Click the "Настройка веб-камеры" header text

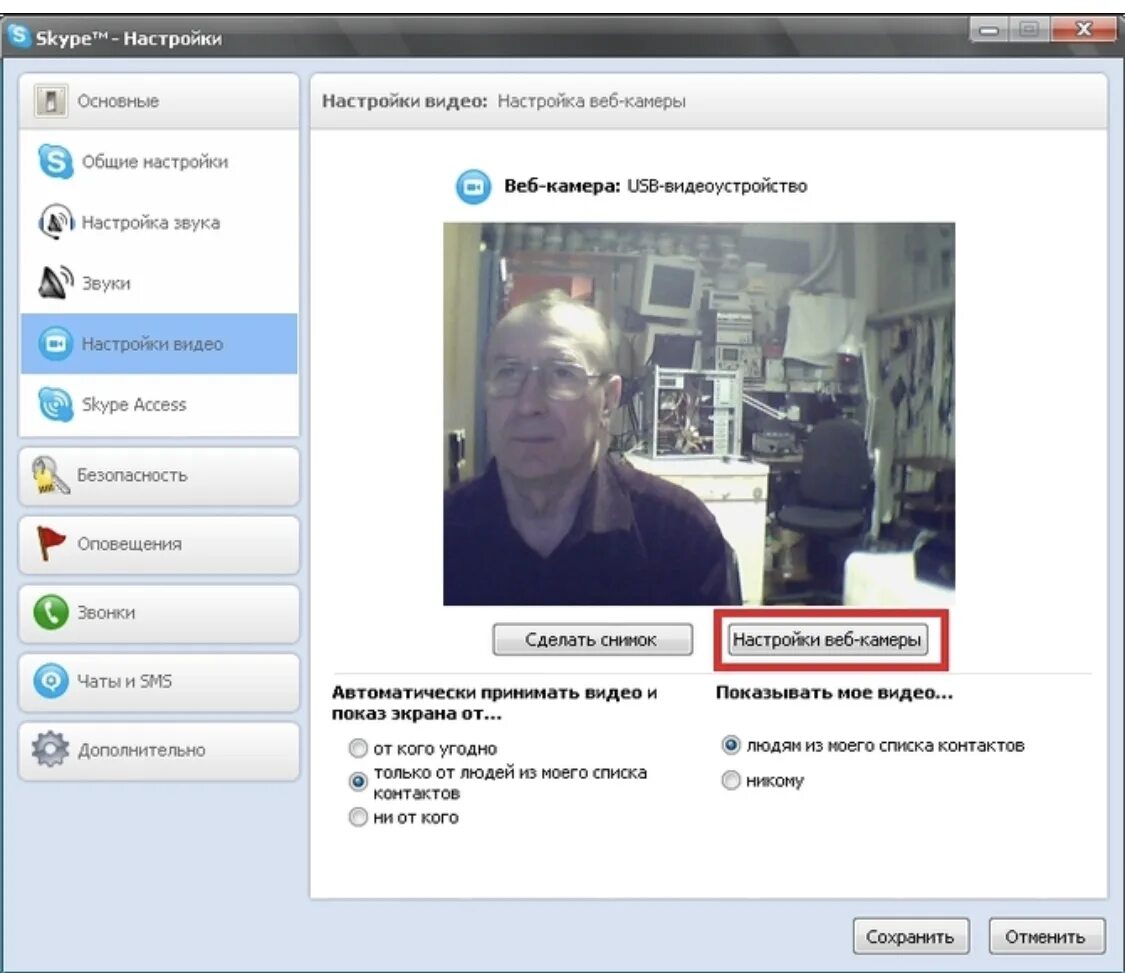tap(591, 101)
